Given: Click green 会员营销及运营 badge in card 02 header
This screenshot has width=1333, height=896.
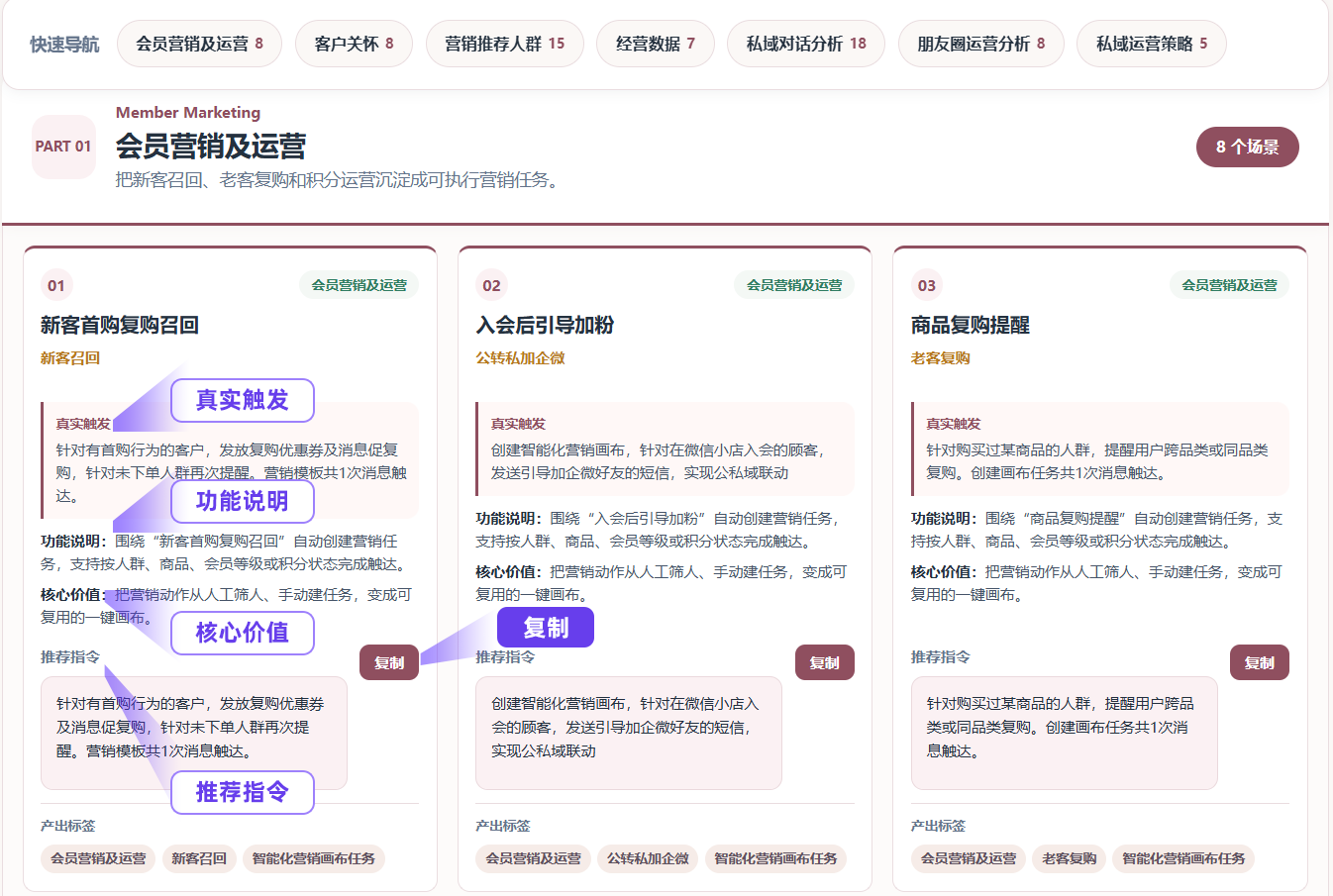Looking at the screenshot, I should pyautogui.click(x=794, y=285).
